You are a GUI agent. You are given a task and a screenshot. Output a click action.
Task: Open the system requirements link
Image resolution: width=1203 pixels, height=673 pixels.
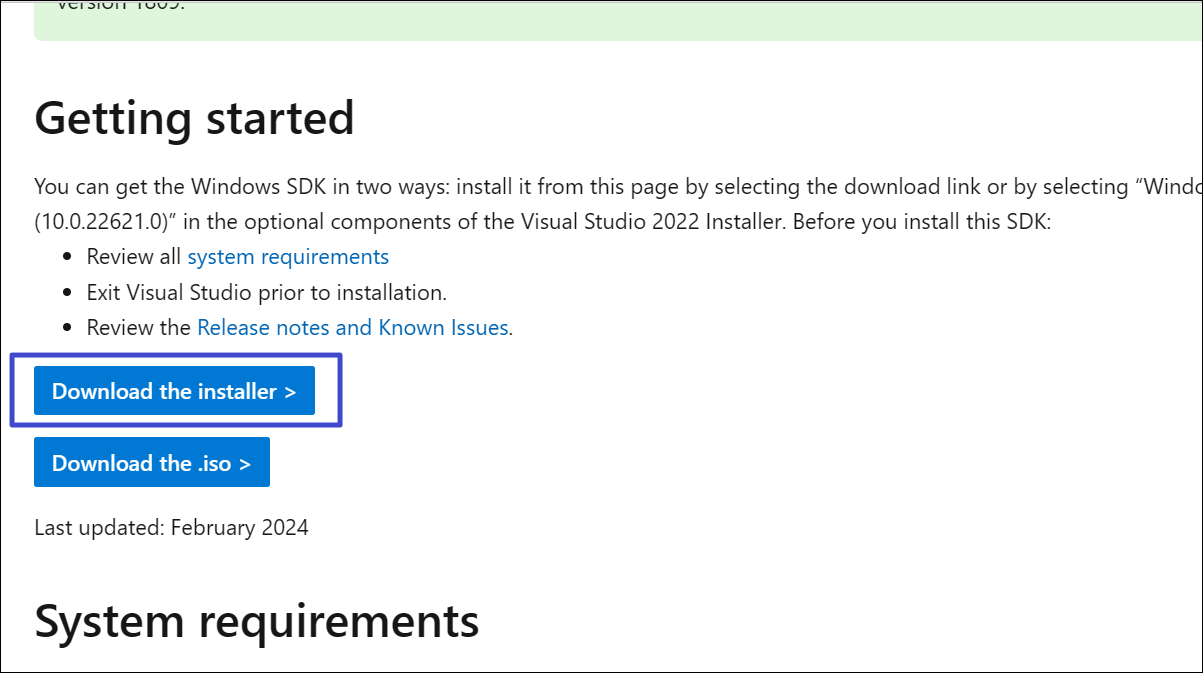pyautogui.click(x=288, y=257)
